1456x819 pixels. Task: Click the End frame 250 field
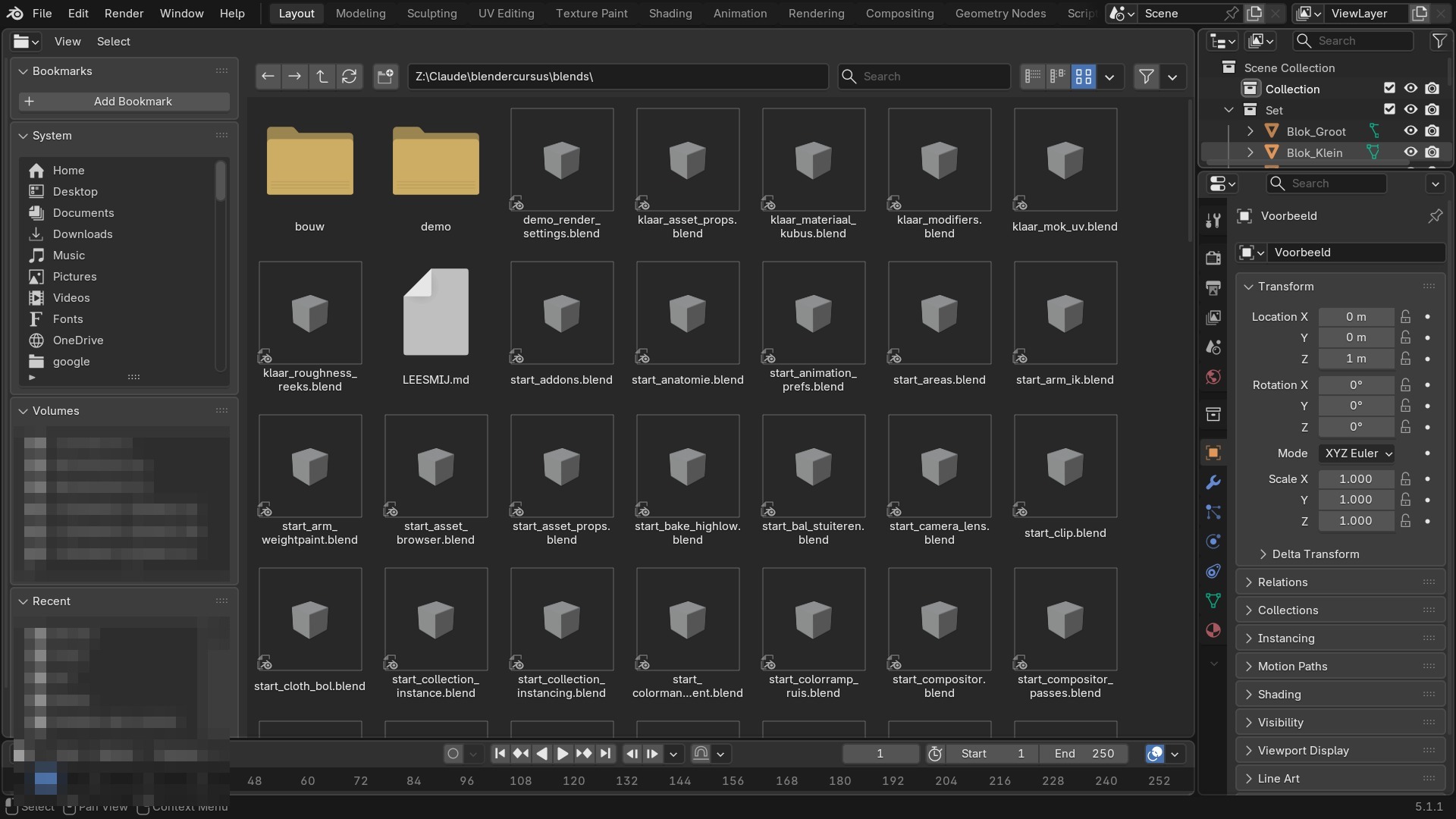pos(1084,754)
